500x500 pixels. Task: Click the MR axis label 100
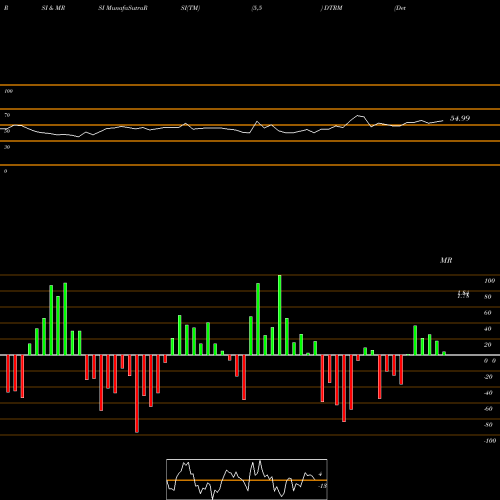[489, 281]
